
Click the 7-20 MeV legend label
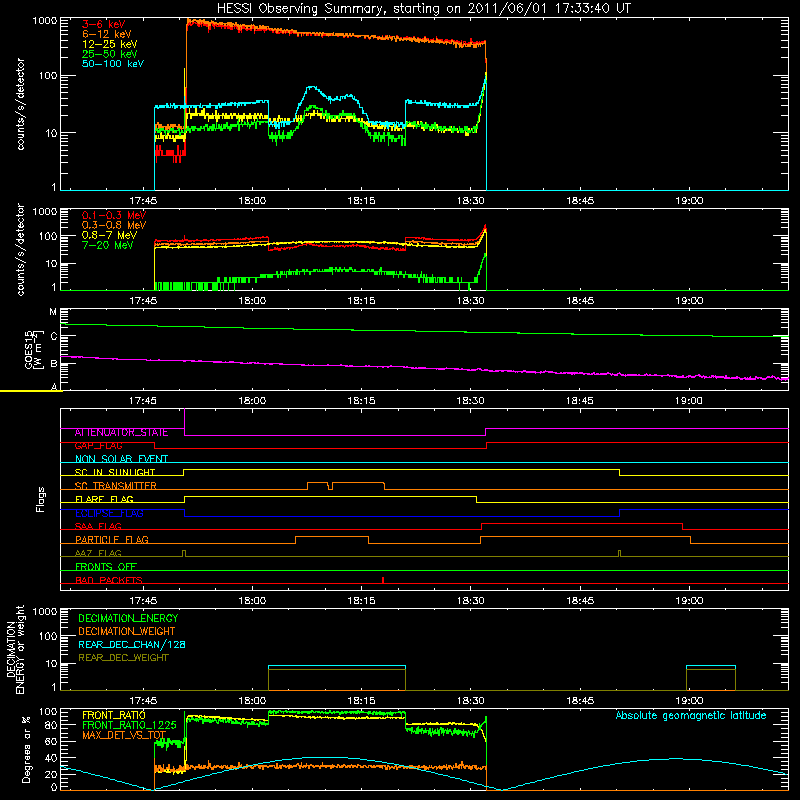pos(108,245)
